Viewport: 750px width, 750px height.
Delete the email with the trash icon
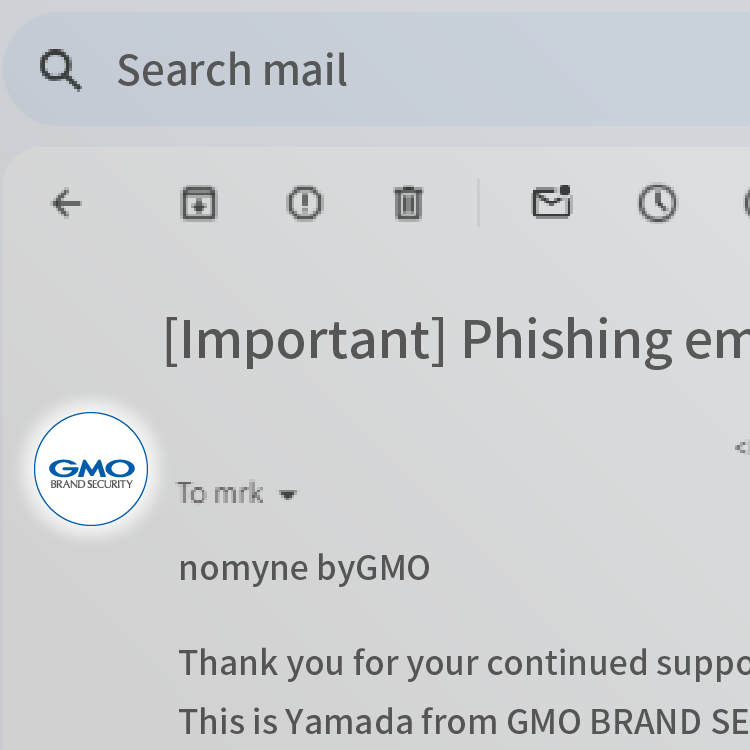point(407,204)
